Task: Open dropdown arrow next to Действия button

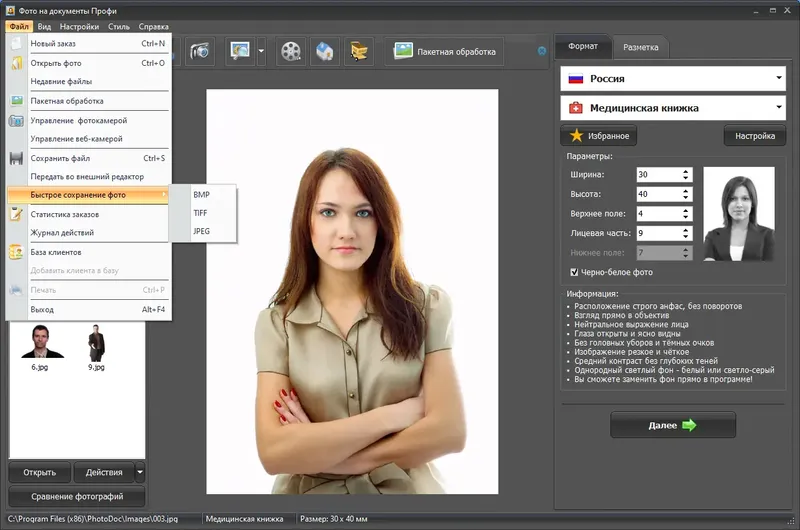Action: (x=140, y=472)
